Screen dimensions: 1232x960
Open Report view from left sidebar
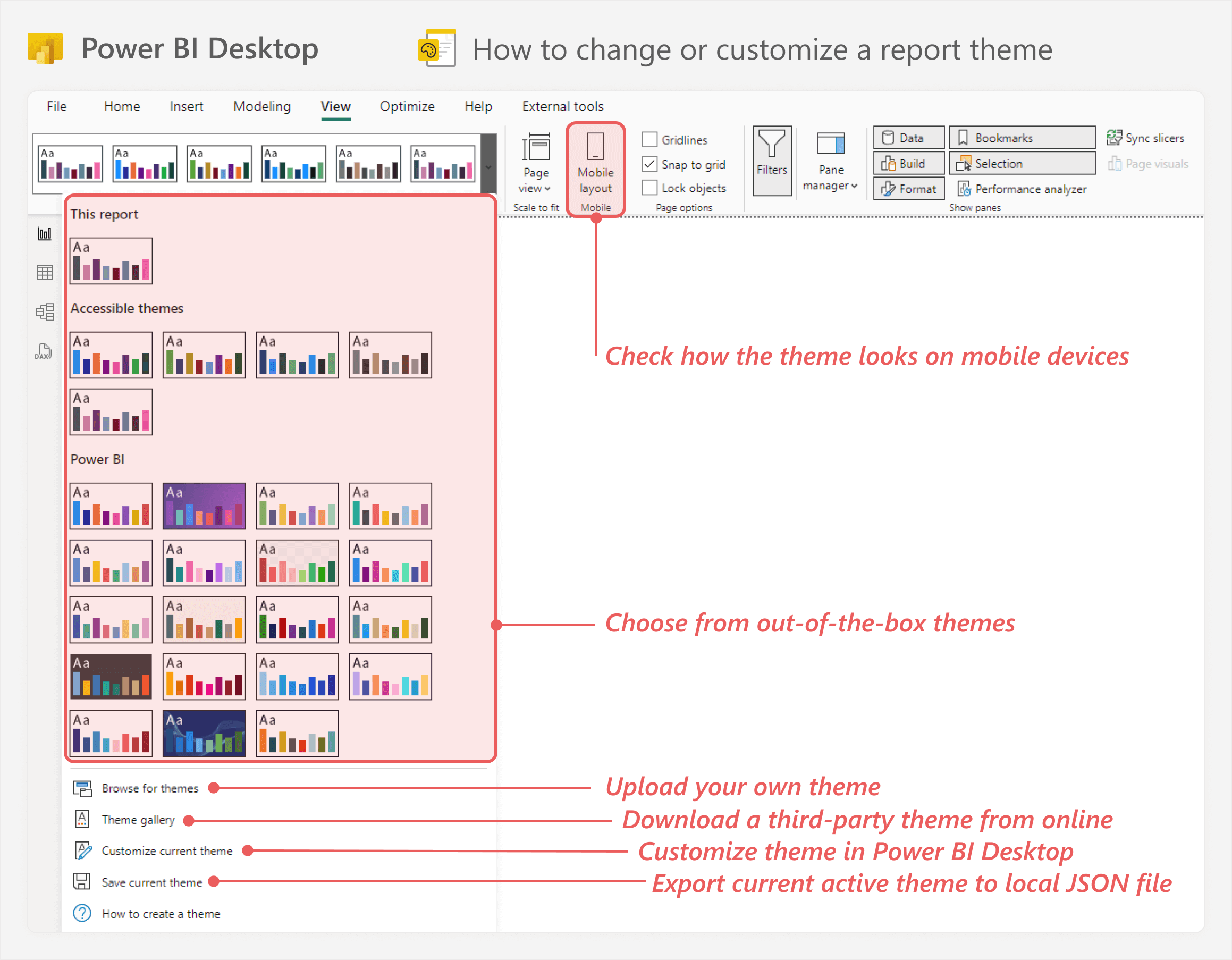tap(45, 233)
